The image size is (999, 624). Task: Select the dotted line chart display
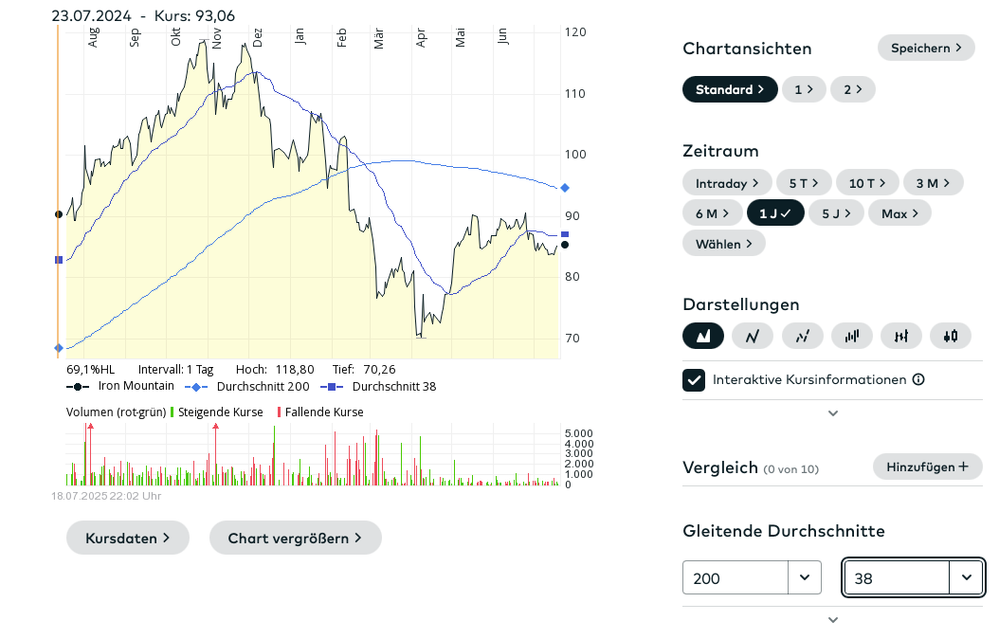802,336
